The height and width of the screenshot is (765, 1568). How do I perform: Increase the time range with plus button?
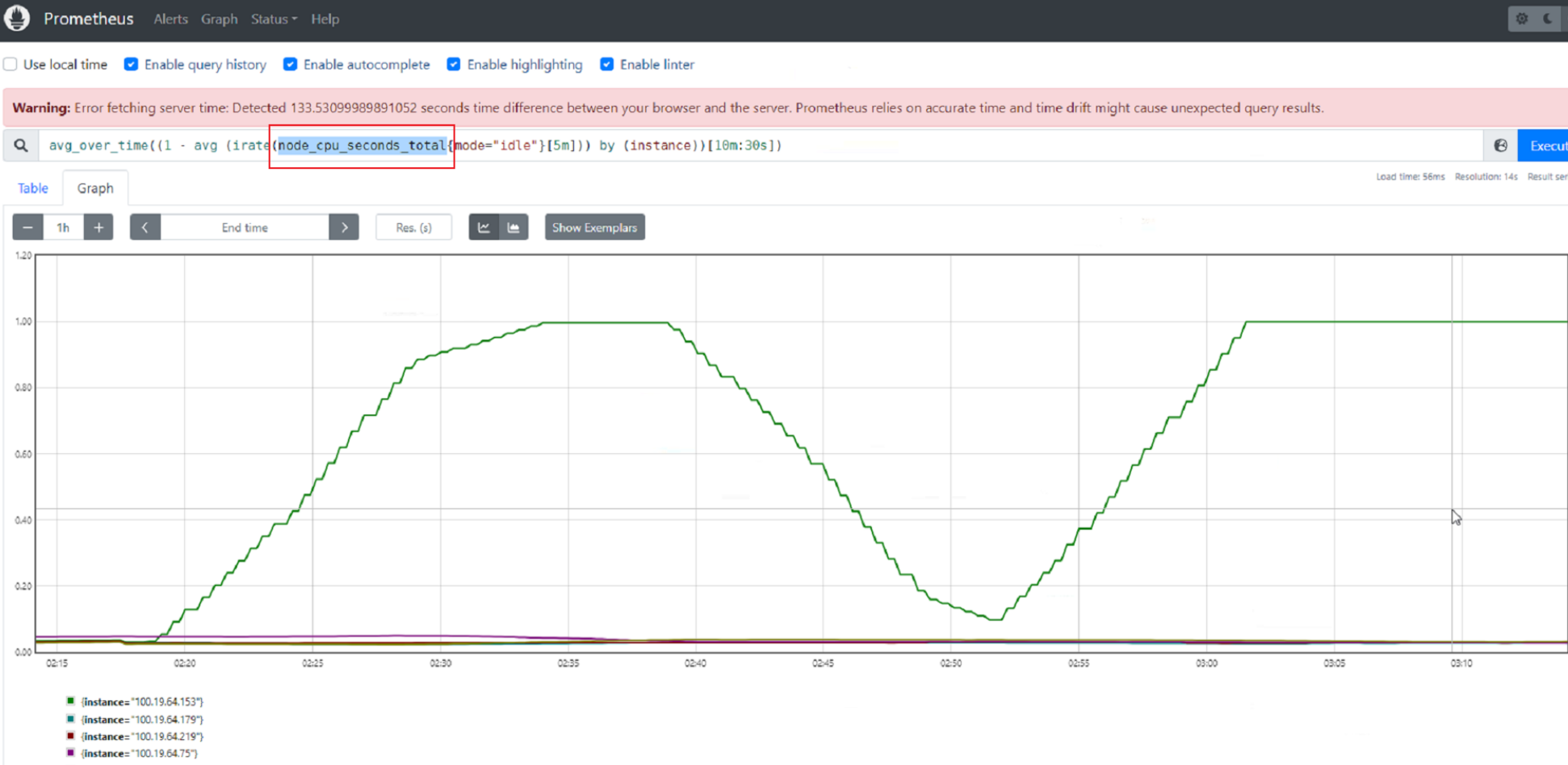99,228
